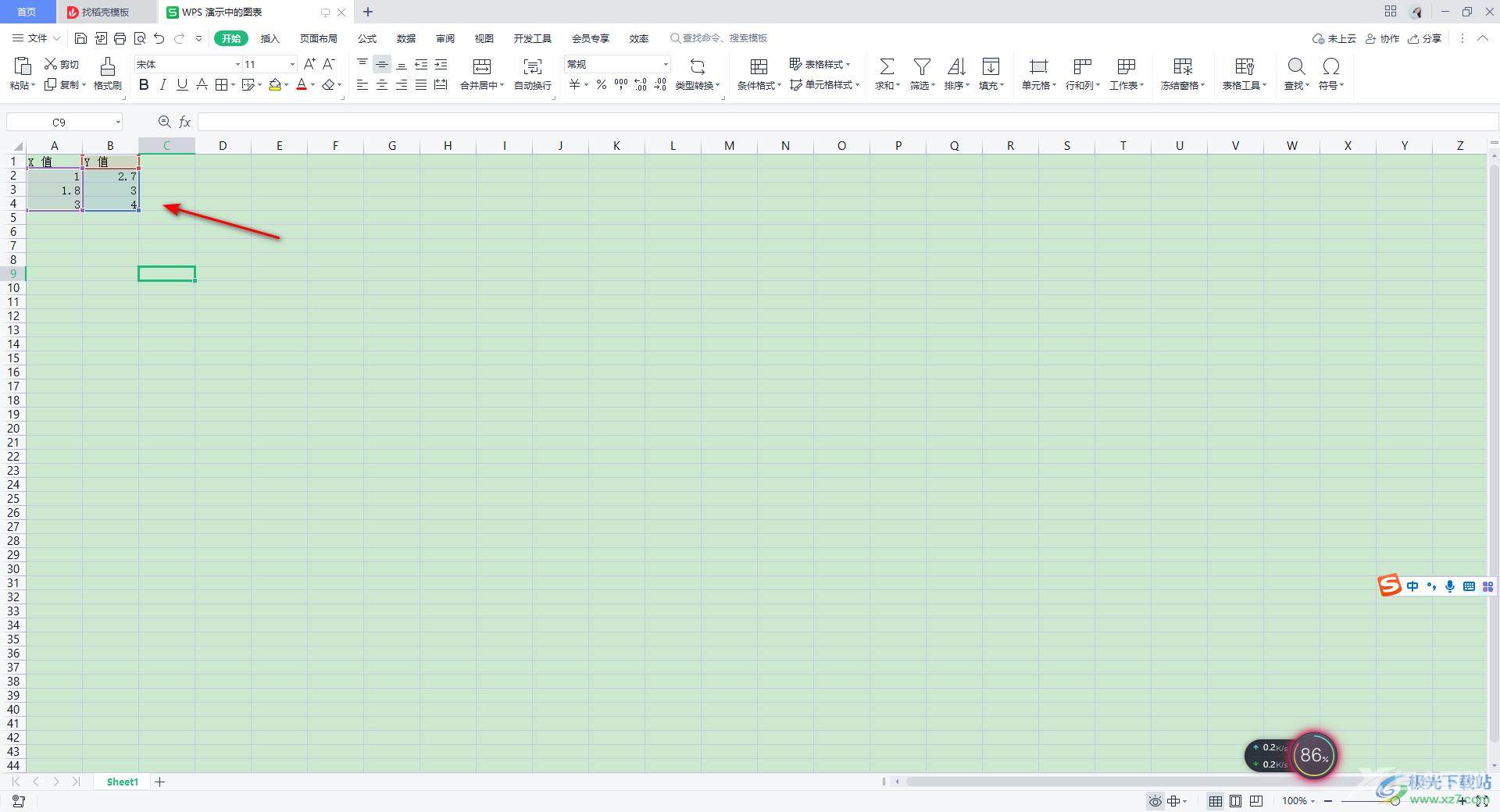Toggle top vertical alignment

[x=362, y=64]
